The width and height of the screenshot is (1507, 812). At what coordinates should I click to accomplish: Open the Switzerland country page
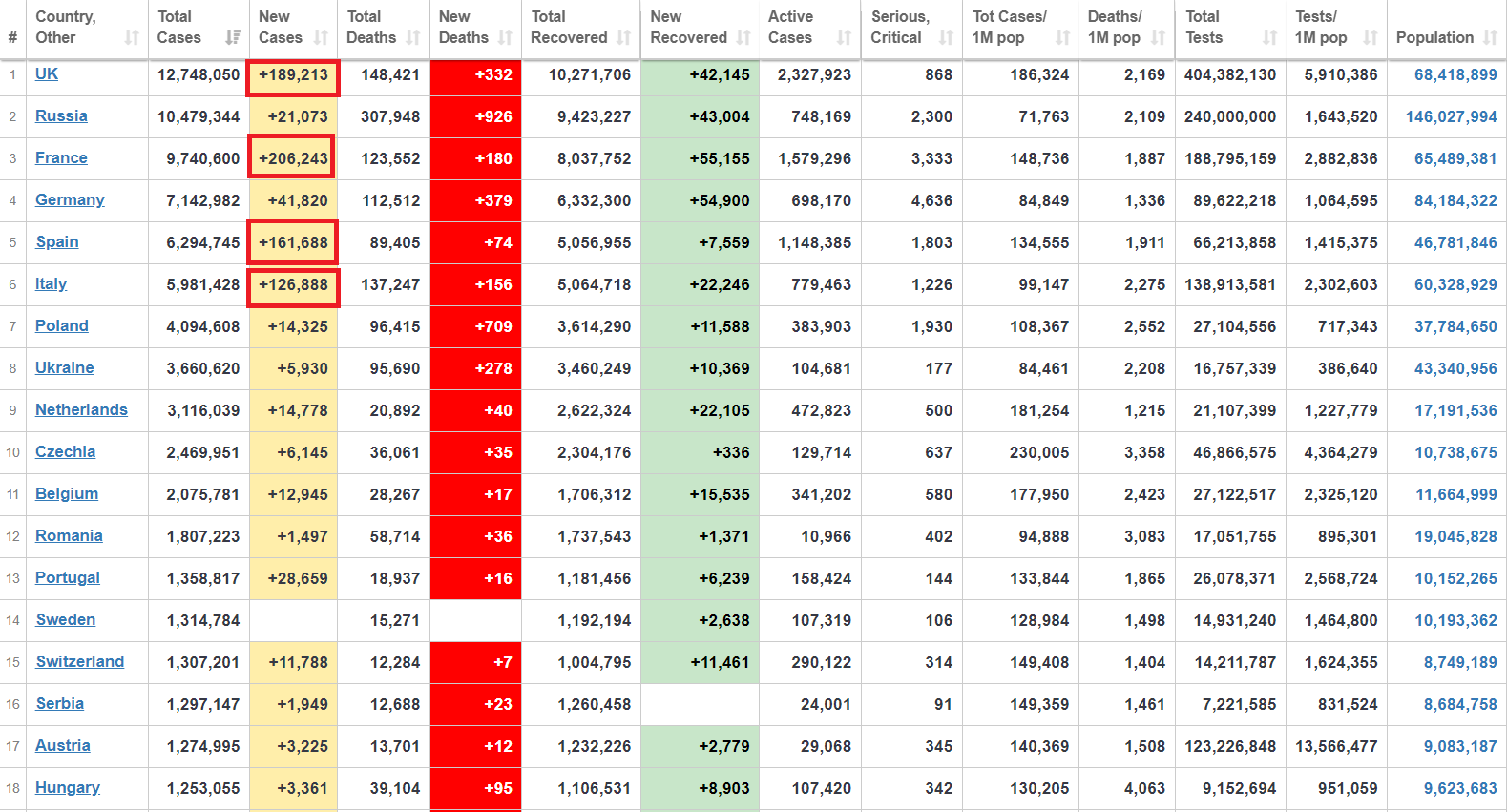80,661
